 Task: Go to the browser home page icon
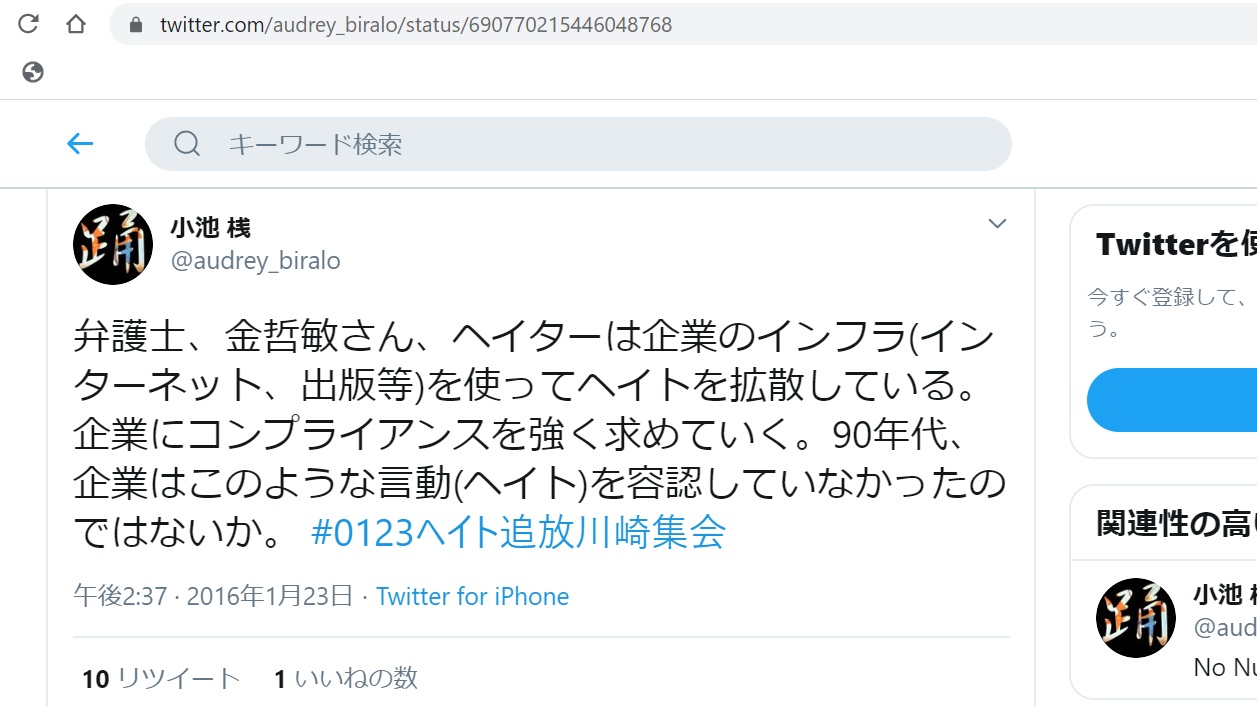pyautogui.click(x=76, y=24)
